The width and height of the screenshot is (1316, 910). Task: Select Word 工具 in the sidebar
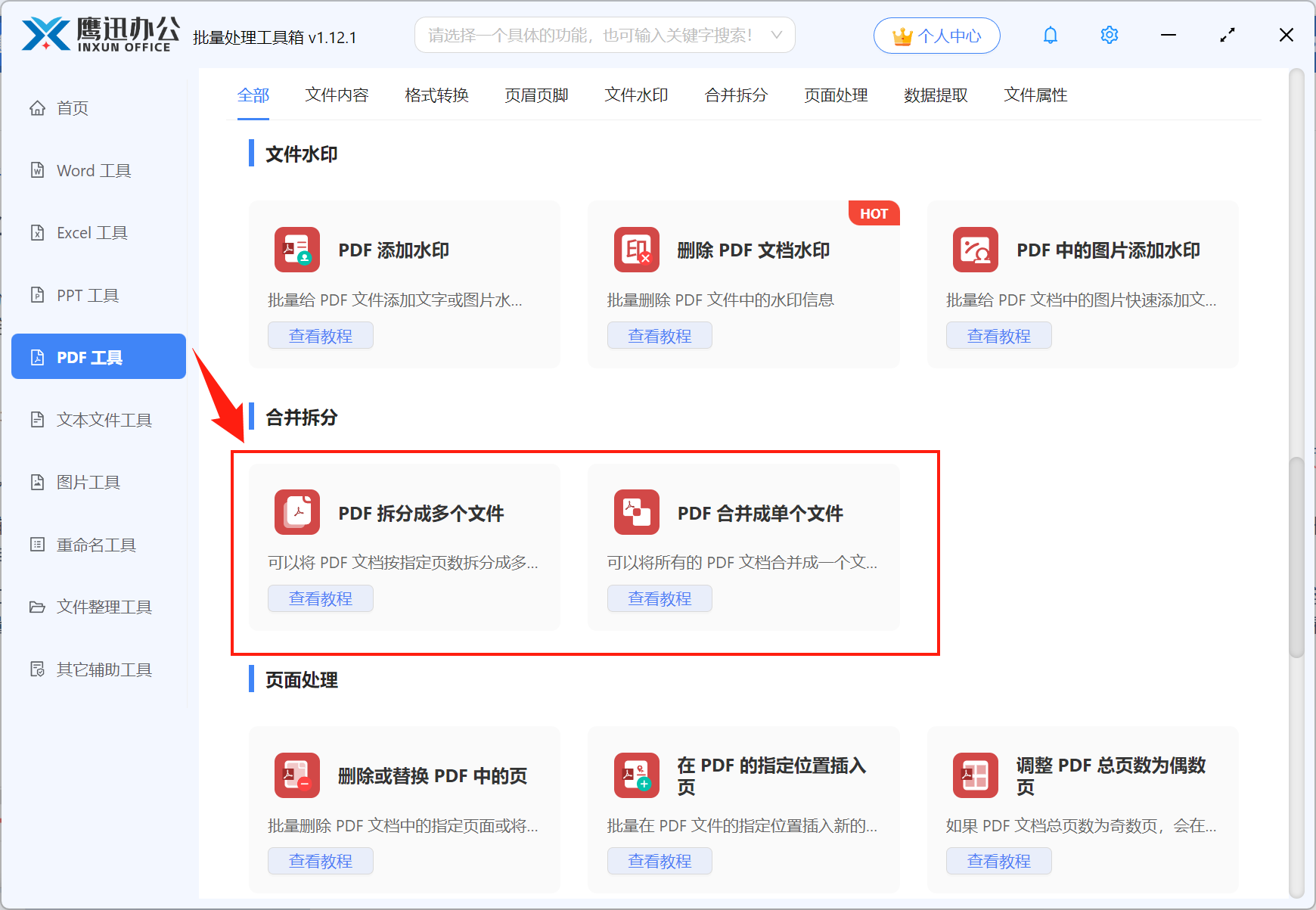point(92,170)
